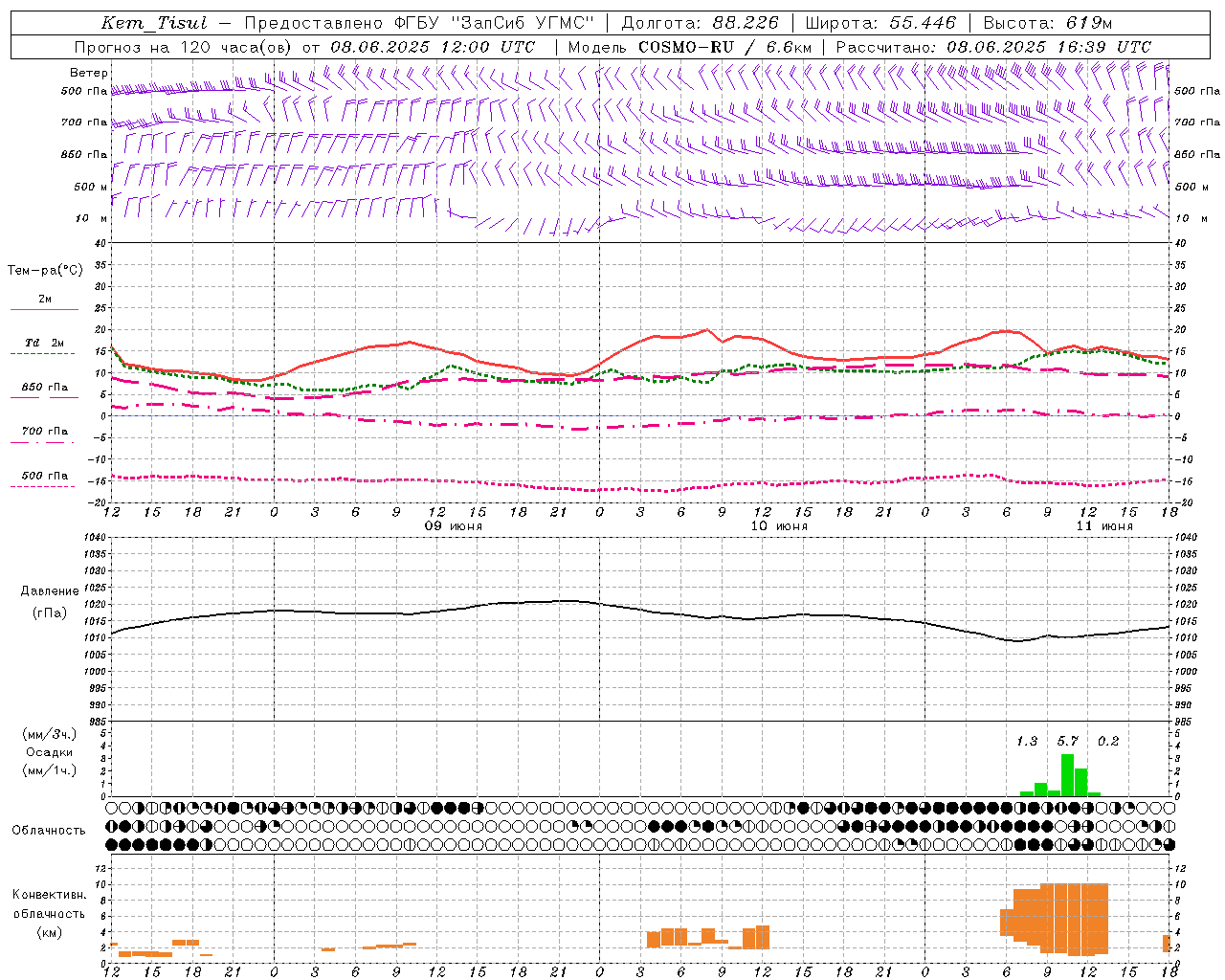Screen dimensions: 1225x980
Task: Click the tallest green precipitation bar
Action: pos(1067,775)
